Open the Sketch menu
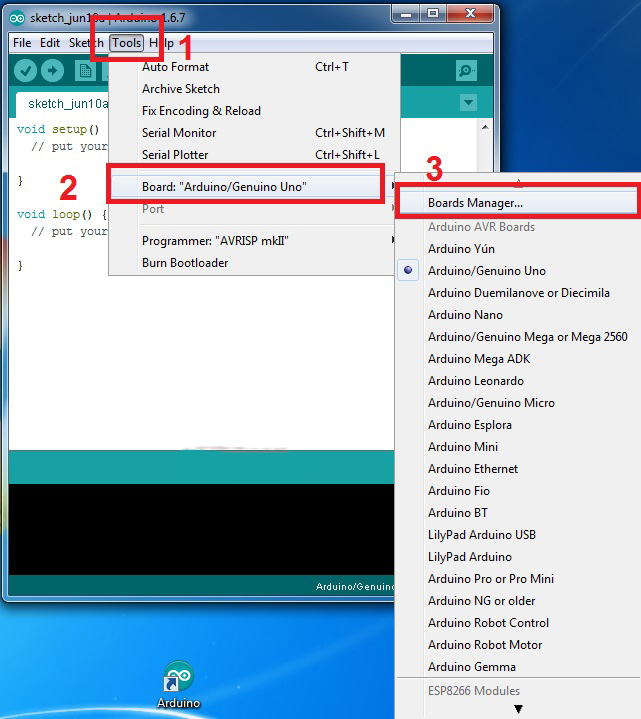Image resolution: width=641 pixels, height=719 pixels. pos(86,43)
